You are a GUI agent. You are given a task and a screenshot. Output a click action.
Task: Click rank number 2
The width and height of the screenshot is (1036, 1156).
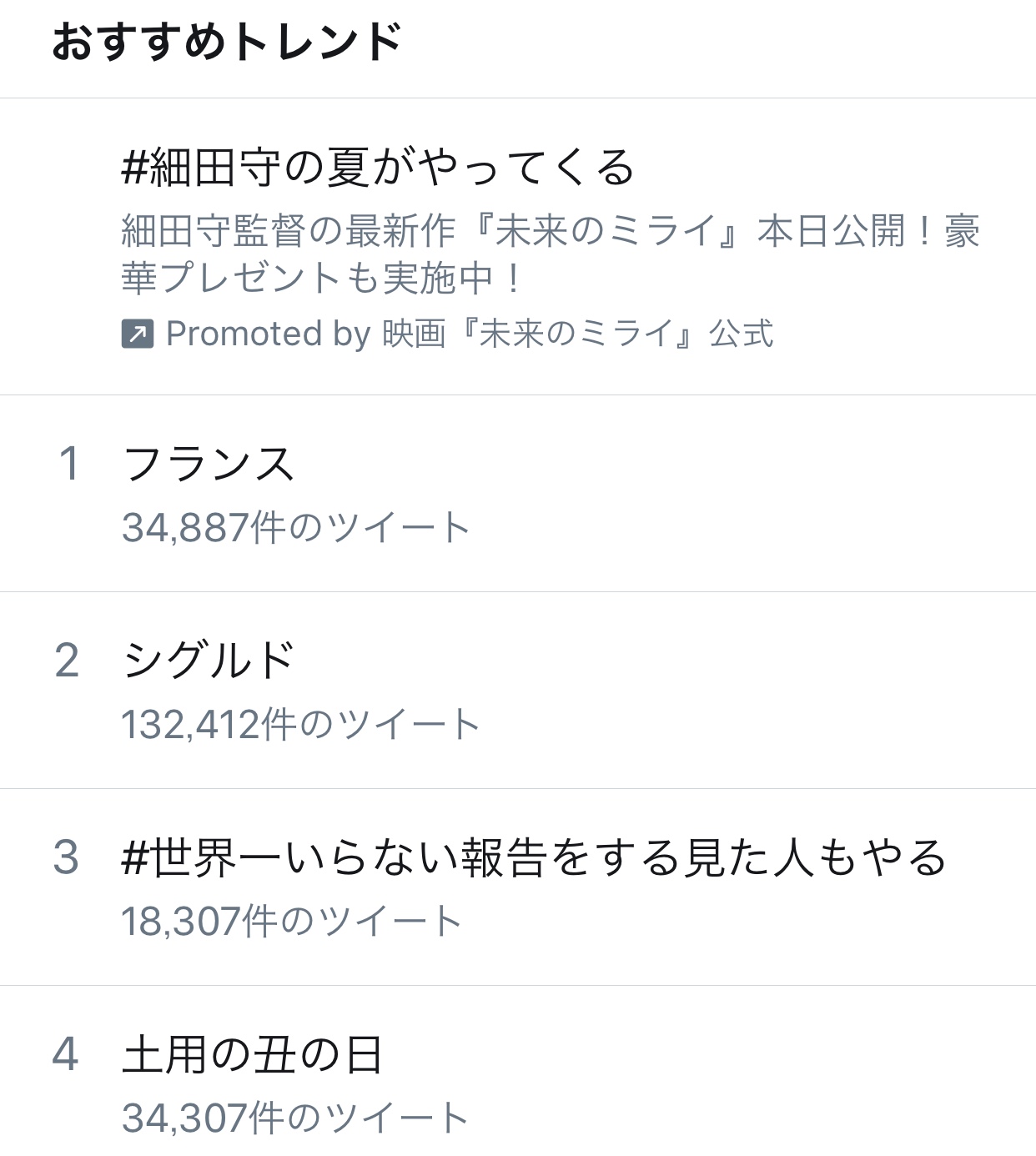[67, 661]
